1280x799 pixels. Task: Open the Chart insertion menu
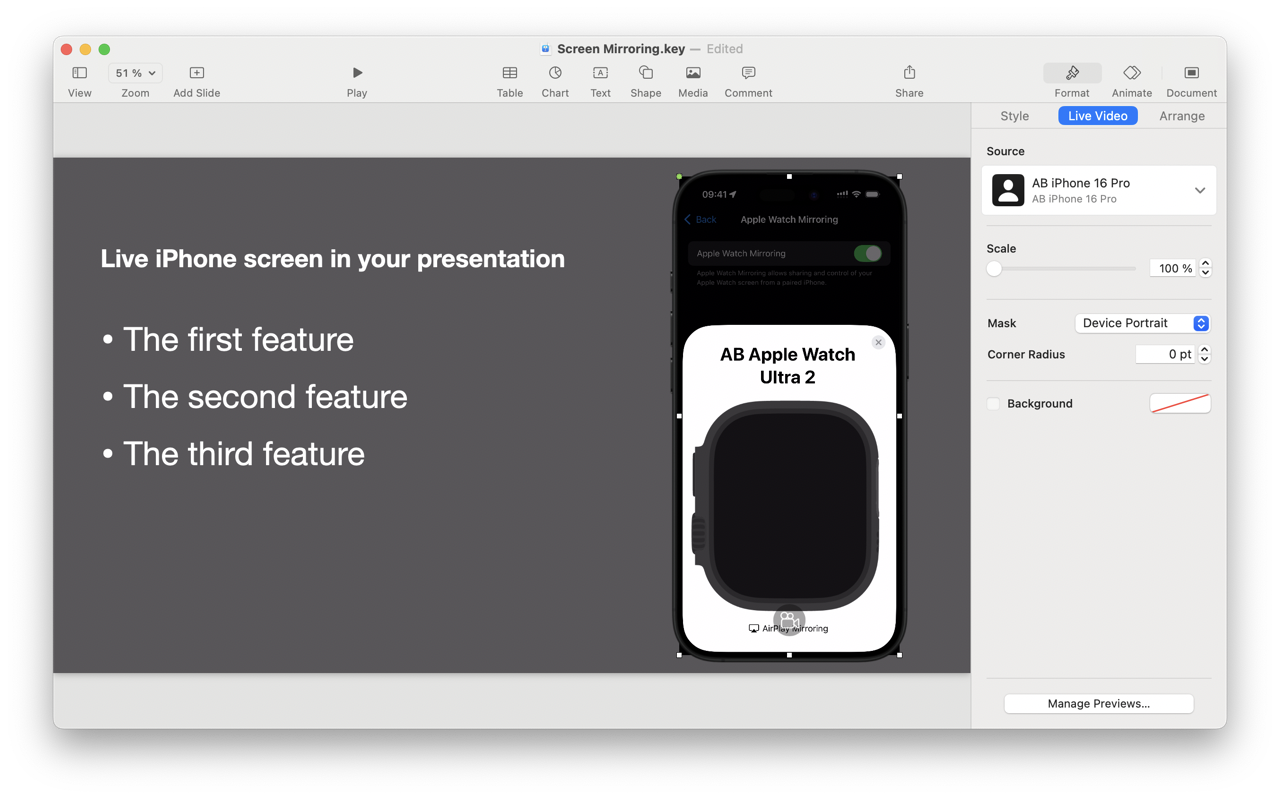coord(555,80)
